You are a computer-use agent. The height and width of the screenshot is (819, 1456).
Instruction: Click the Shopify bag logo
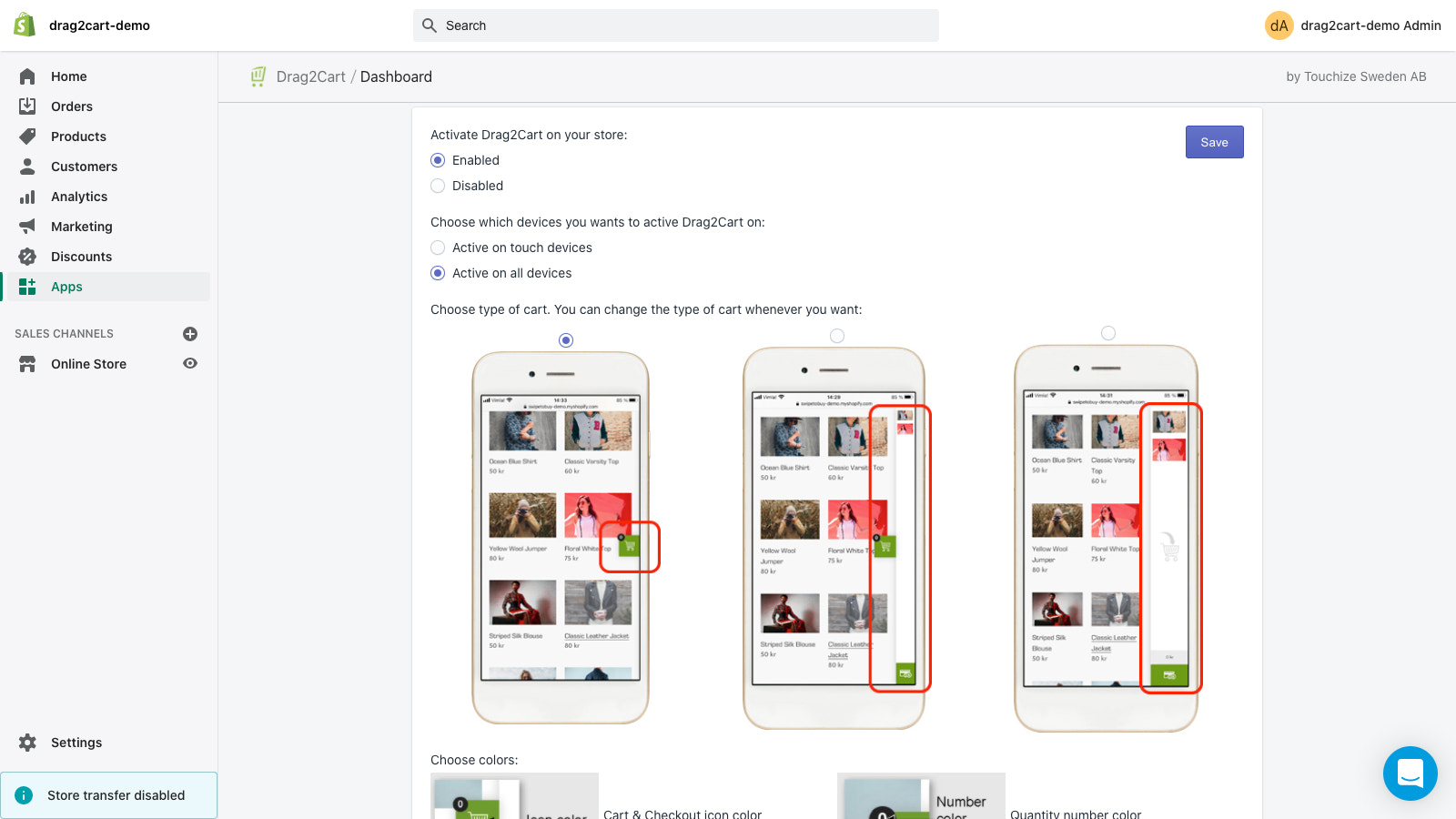[25, 25]
